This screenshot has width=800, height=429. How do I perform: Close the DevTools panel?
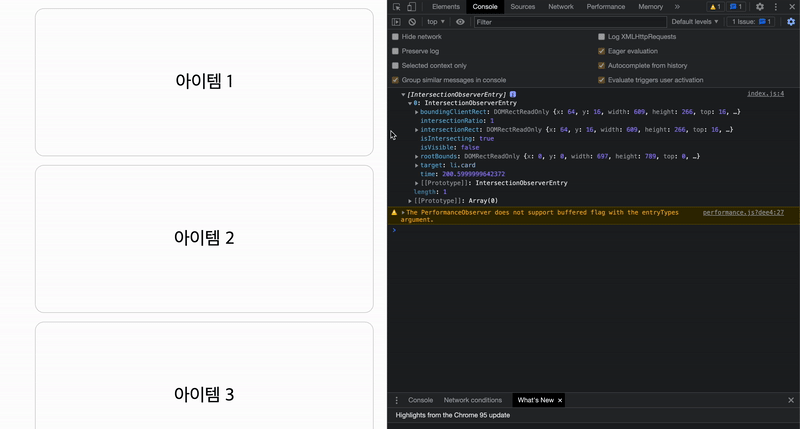point(791,7)
